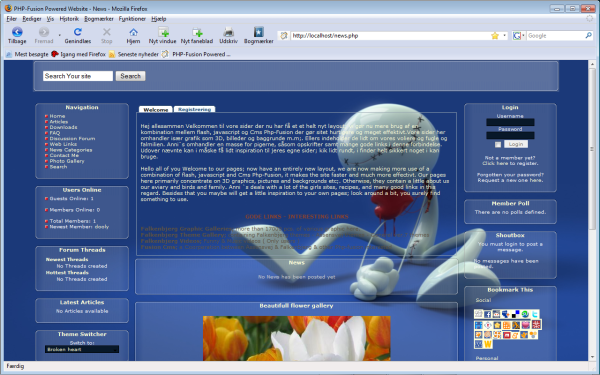Screen dimensions: 600x375
Task: Click the Login button
Action: pos(515,144)
